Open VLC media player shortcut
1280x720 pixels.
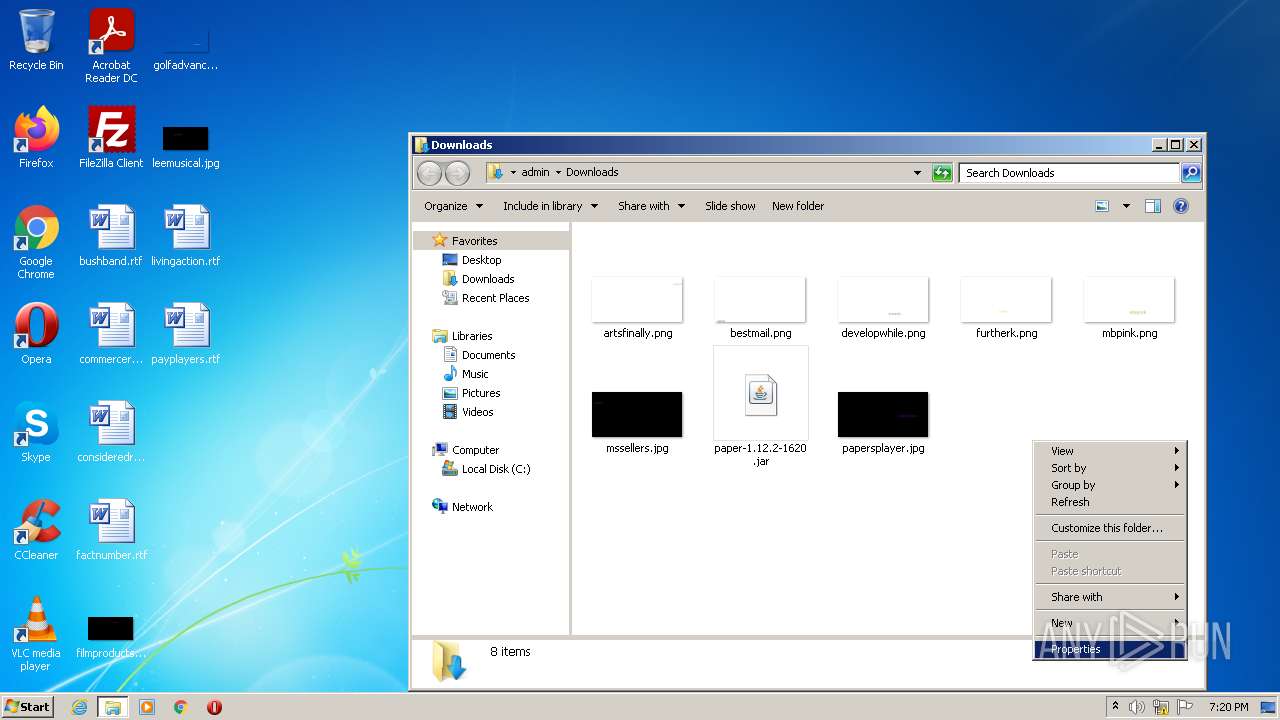click(36, 634)
